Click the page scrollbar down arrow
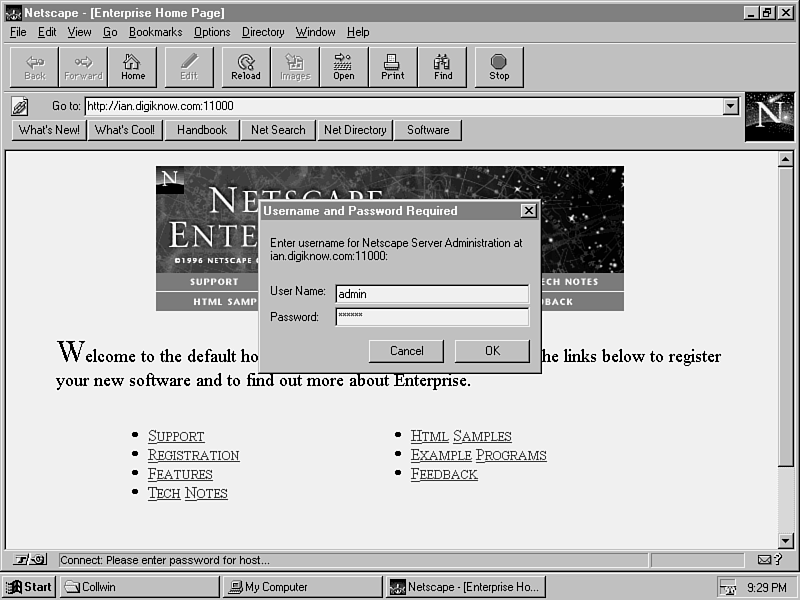The image size is (800, 600). 786,540
